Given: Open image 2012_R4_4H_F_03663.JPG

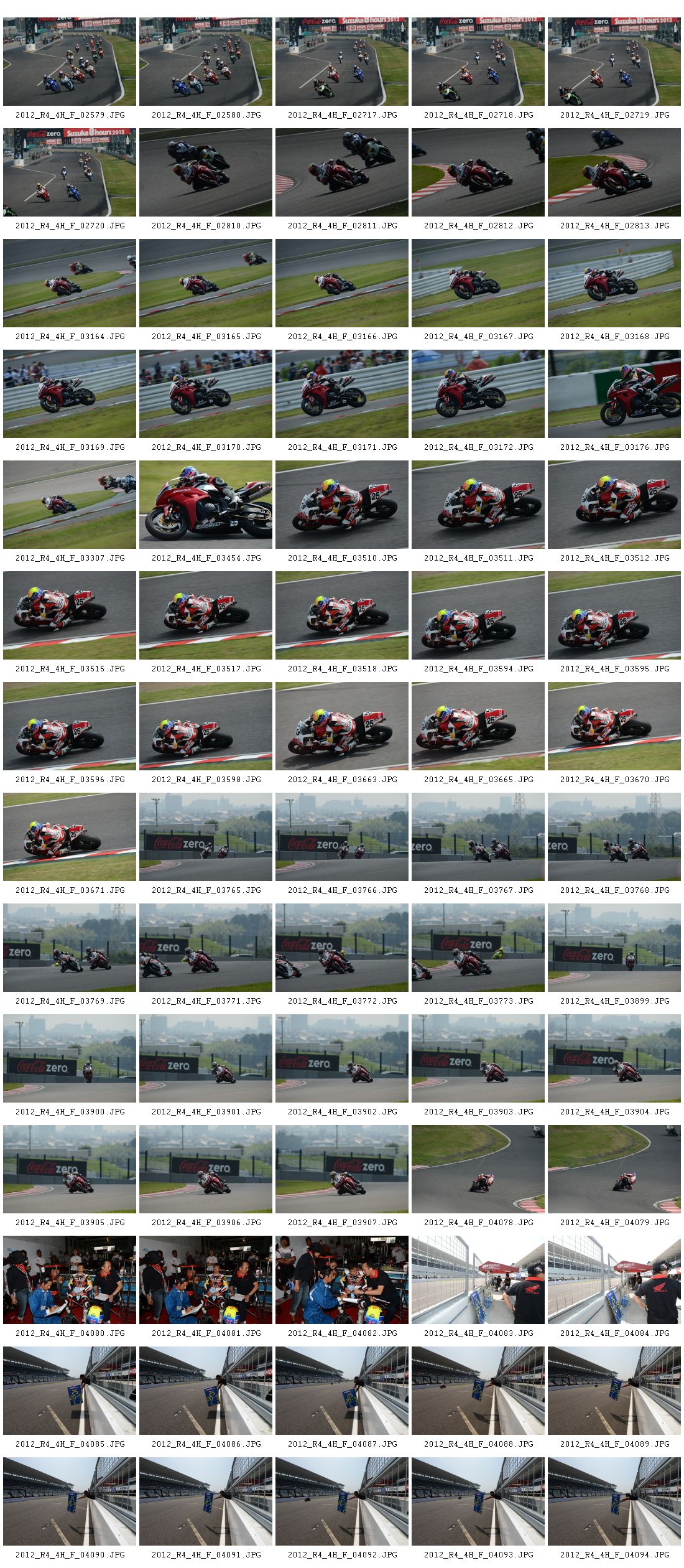Looking at the screenshot, I should [x=341, y=726].
